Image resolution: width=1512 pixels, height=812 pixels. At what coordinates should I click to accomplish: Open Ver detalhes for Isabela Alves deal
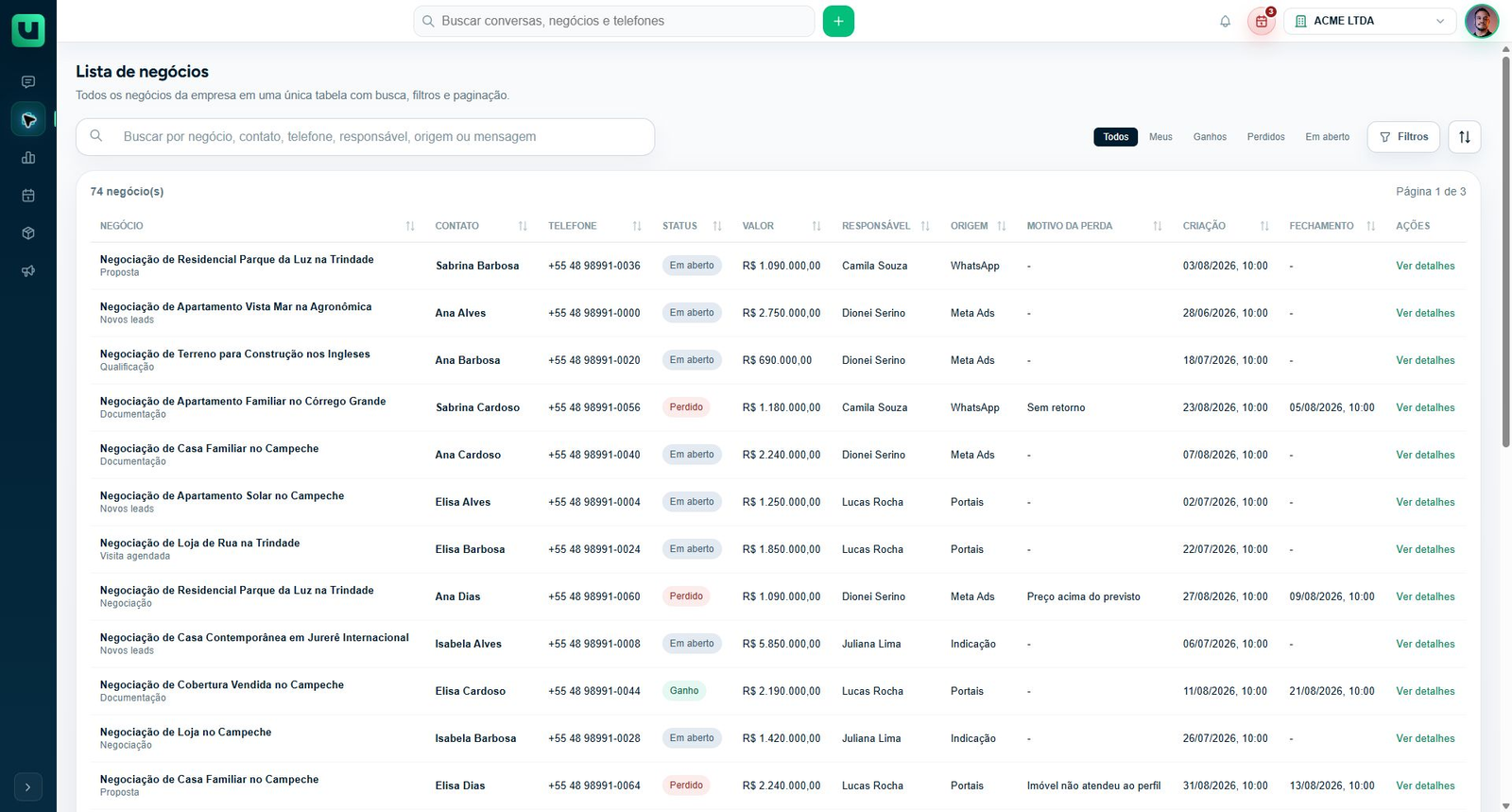1425,644
